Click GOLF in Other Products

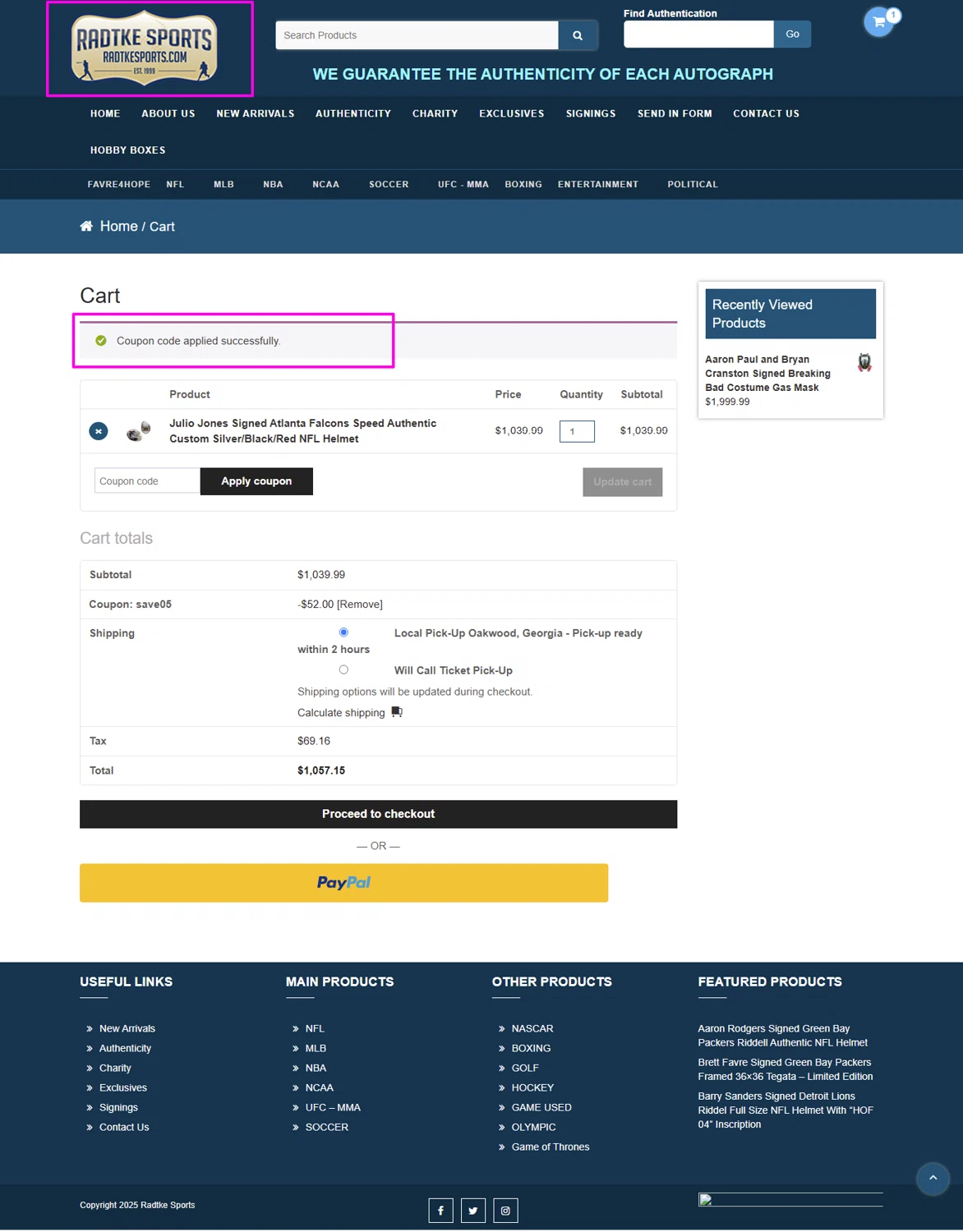525,1068
